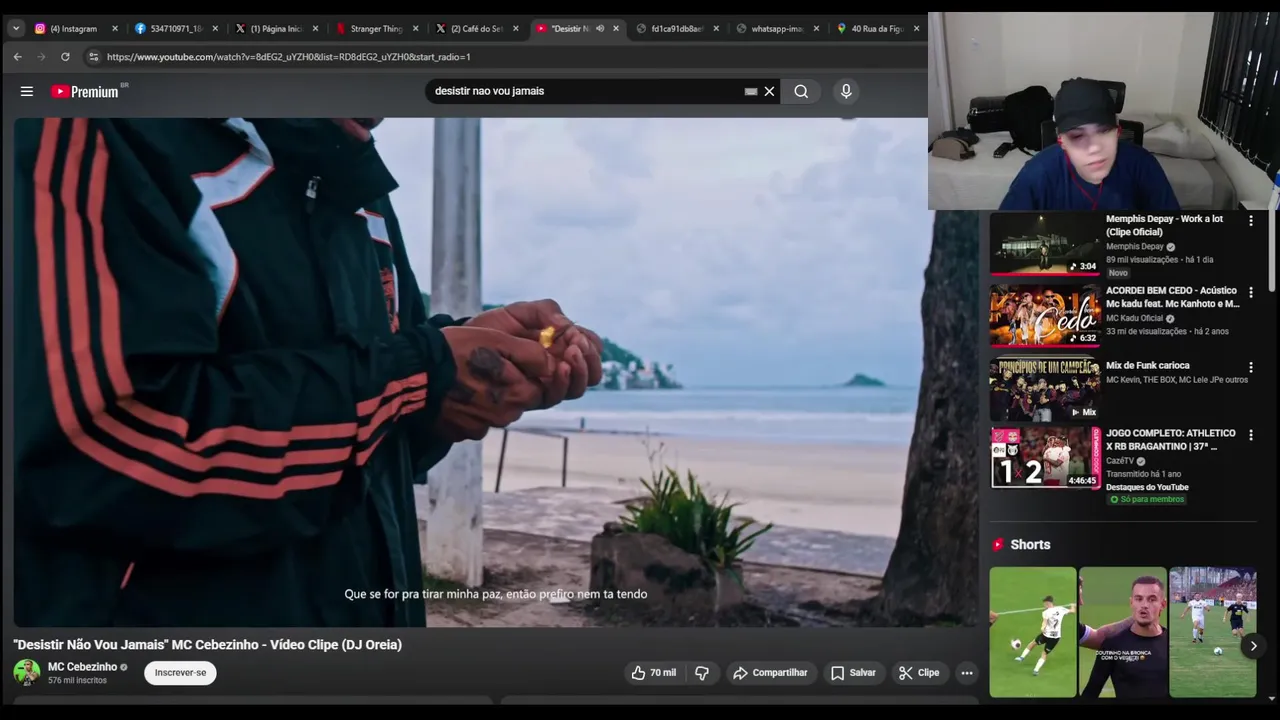Switch to the whatsapp-image tab

(x=777, y=29)
